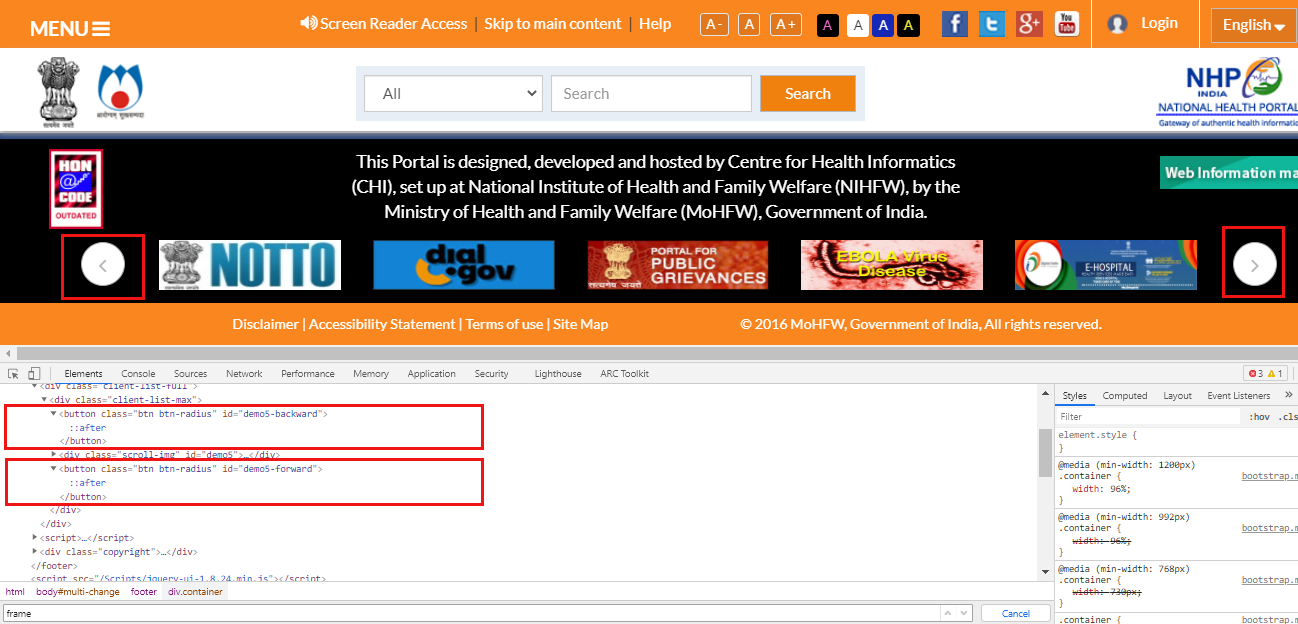
Task: Toggle the :hov element state button
Action: pos(1259,416)
